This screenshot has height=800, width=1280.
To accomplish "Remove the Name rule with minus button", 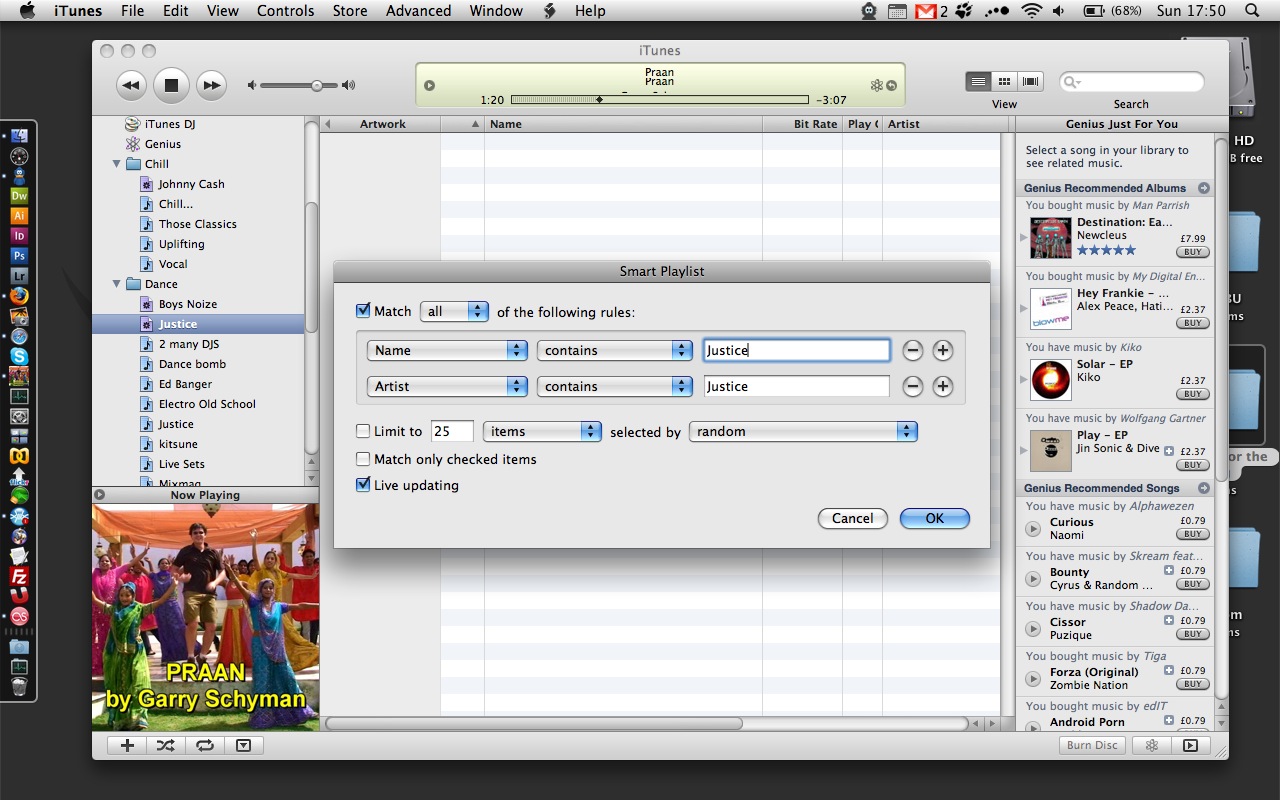I will tap(912, 350).
